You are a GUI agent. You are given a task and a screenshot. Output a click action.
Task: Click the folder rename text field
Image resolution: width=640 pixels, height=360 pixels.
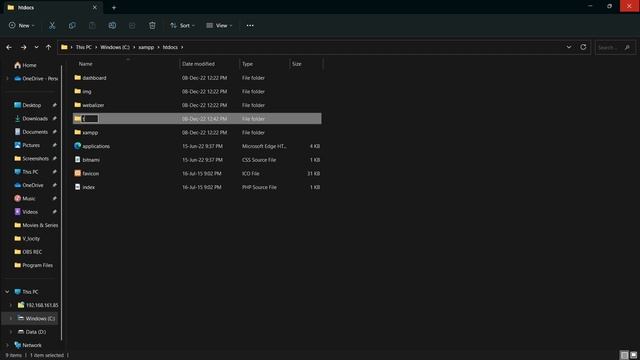point(90,119)
